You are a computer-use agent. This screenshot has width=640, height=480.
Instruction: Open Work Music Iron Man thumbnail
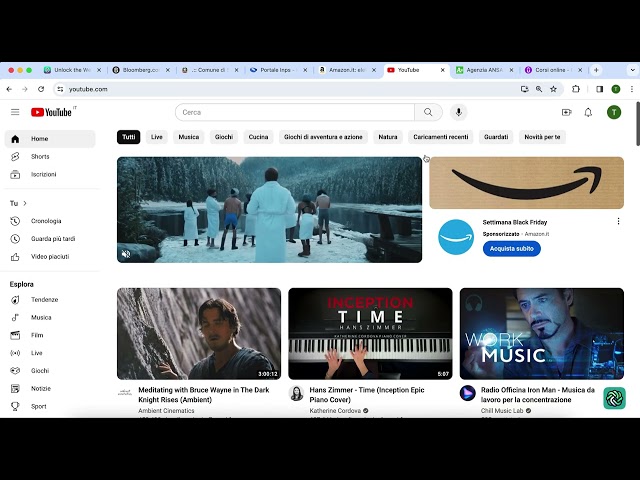tap(542, 334)
